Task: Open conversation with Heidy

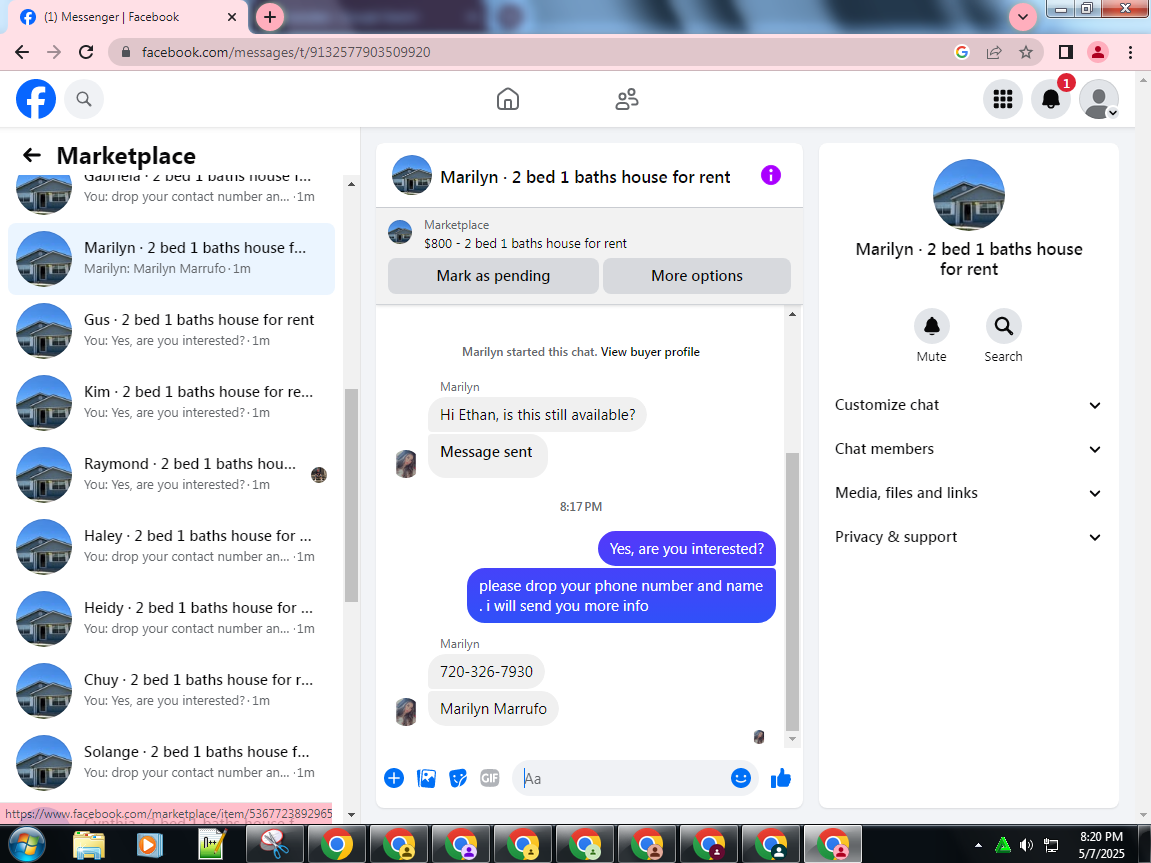Action: 172,618
